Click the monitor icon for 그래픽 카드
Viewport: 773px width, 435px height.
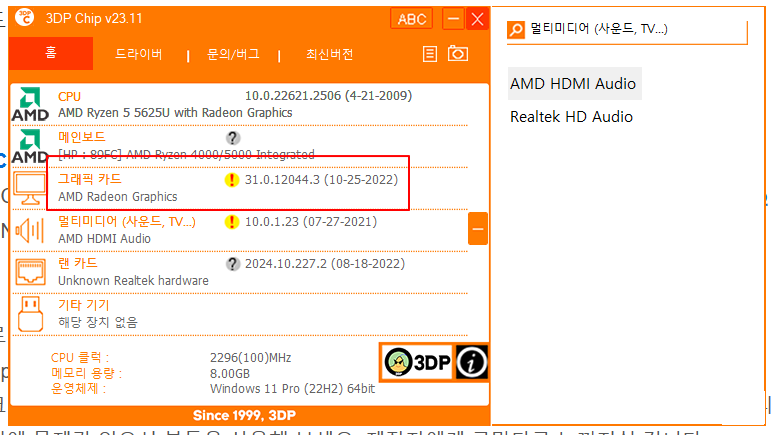click(x=30, y=188)
